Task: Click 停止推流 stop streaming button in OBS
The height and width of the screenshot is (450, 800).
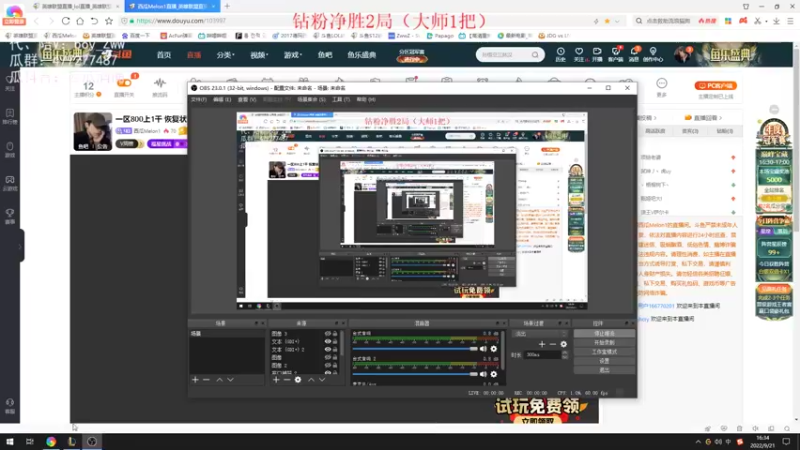Action: [604, 334]
